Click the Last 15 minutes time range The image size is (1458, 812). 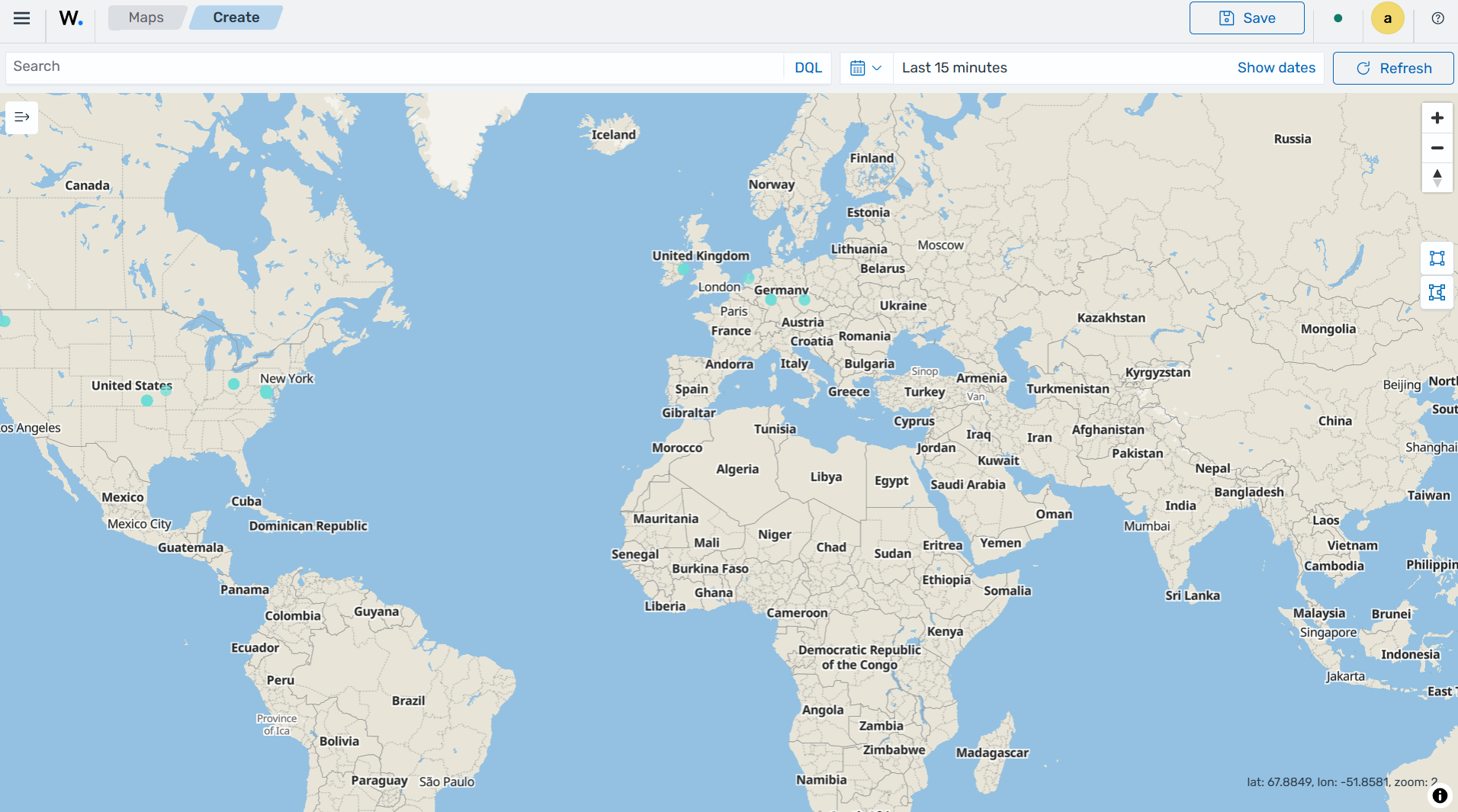click(954, 68)
